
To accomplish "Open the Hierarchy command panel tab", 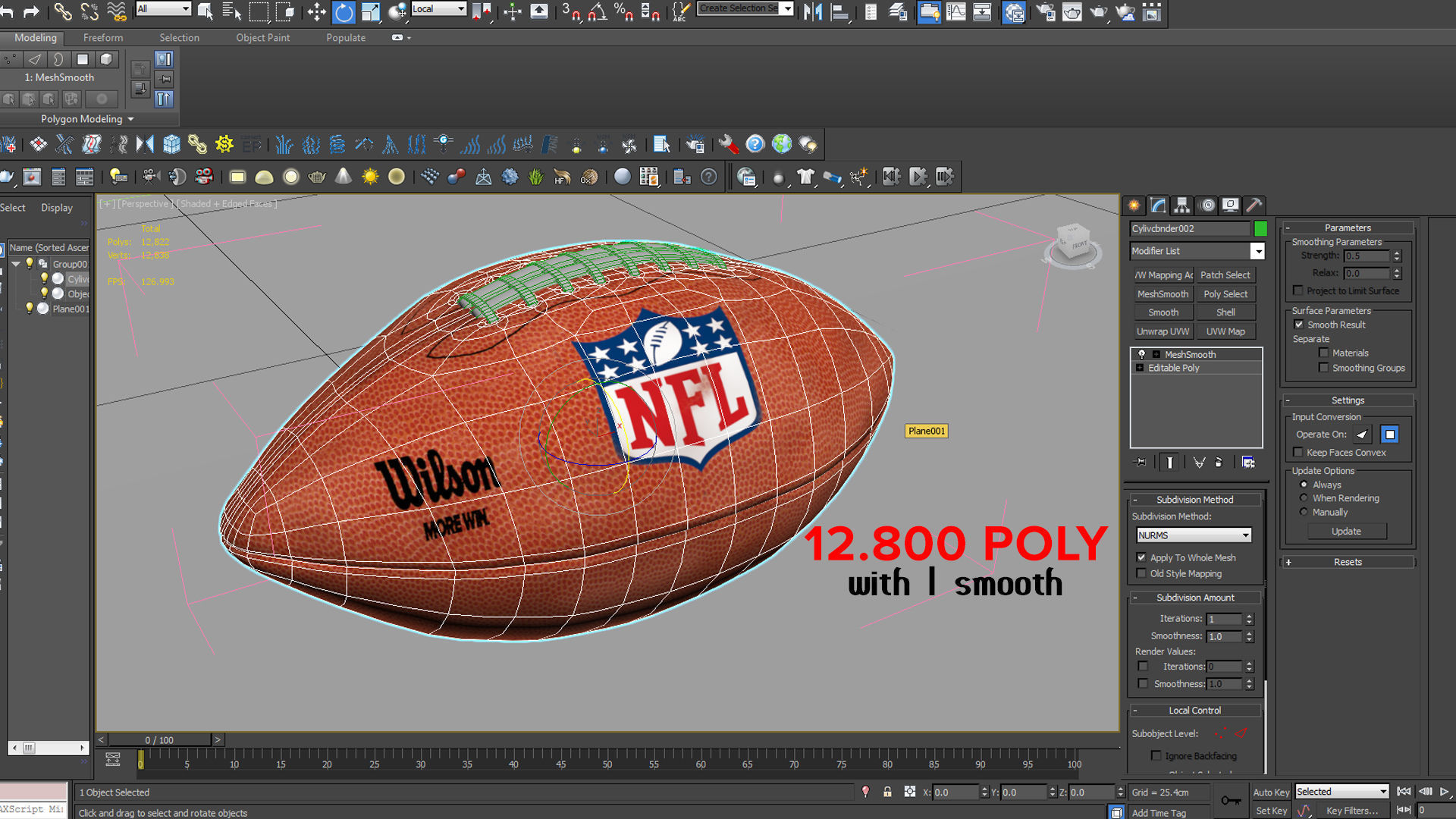I will point(1181,205).
